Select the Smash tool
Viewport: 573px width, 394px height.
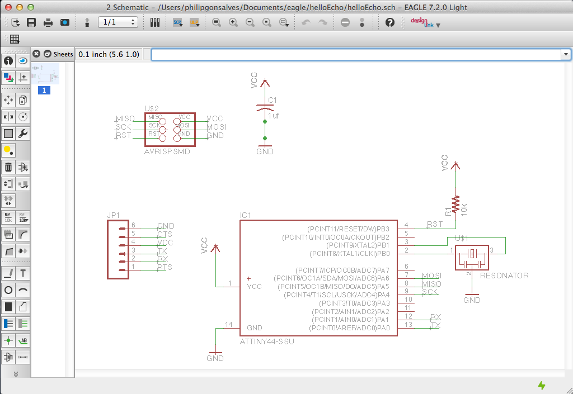[x=8, y=234]
